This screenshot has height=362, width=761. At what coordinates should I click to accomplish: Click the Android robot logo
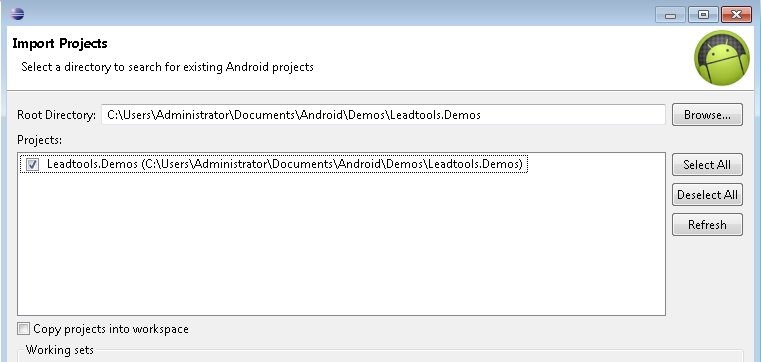pyautogui.click(x=722, y=58)
